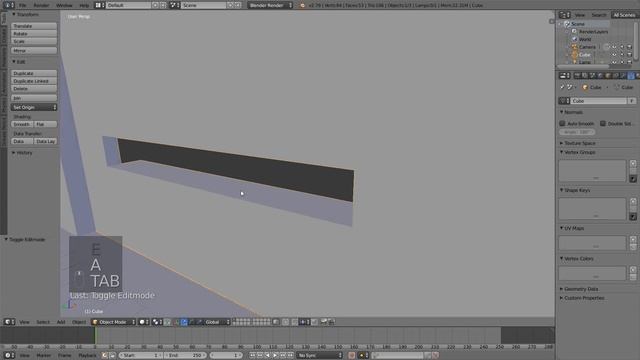Select RenderLayers in the outliner
This screenshot has width=640, height=360.
pyautogui.click(x=593, y=32)
